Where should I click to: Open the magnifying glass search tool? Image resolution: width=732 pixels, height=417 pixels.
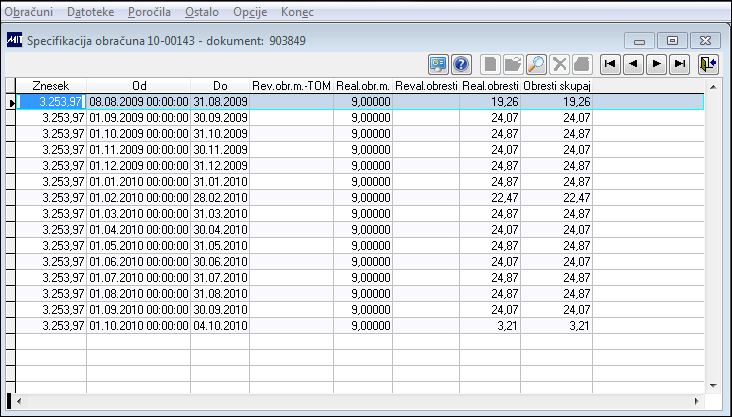[536, 64]
